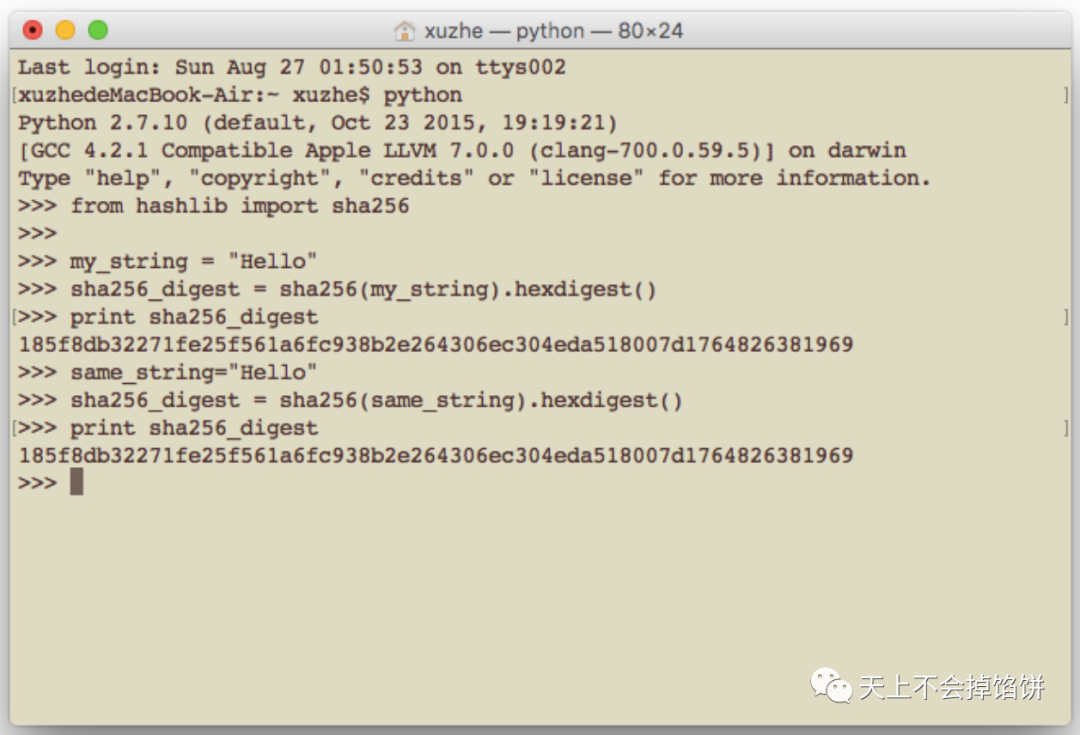Click the right bracket mark beside python command
The image size is (1080, 735).
(x=1066, y=95)
